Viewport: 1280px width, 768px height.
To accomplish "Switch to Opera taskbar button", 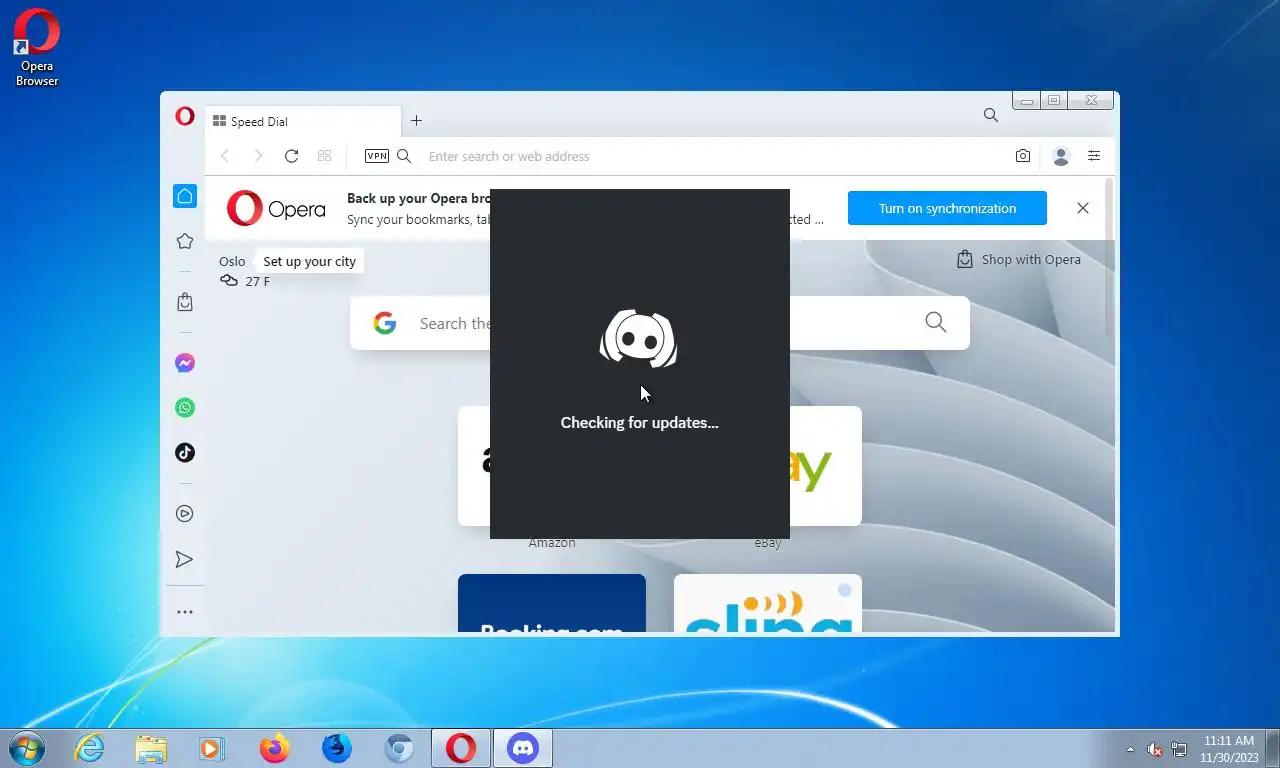I will (x=461, y=748).
